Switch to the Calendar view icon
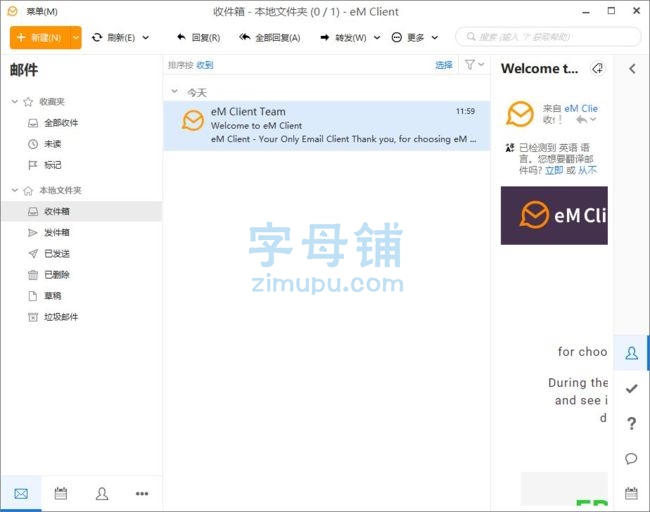The height and width of the screenshot is (512, 650). coord(61,493)
